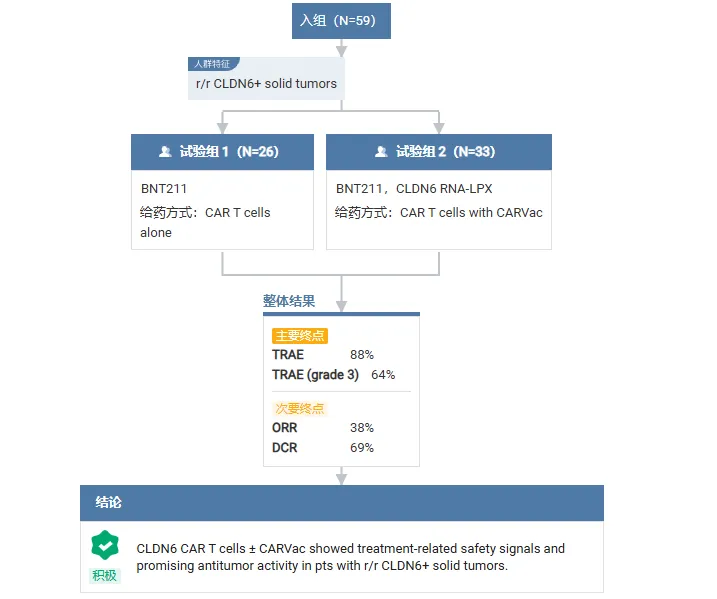Select the 试验组 1 (N=26) header
The width and height of the screenshot is (717, 599).
coord(229,152)
